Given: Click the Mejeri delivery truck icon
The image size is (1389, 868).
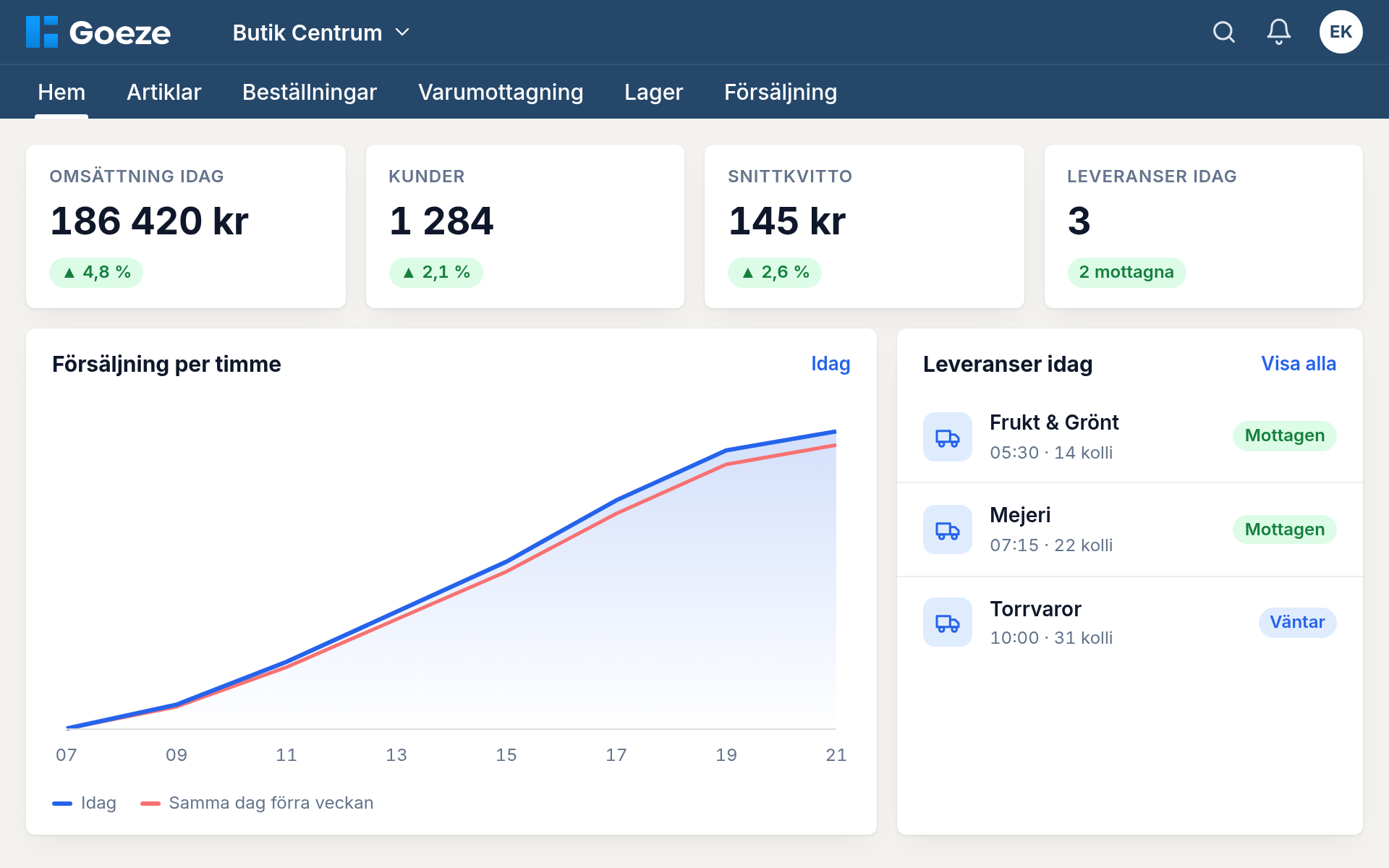Looking at the screenshot, I should pos(948,529).
